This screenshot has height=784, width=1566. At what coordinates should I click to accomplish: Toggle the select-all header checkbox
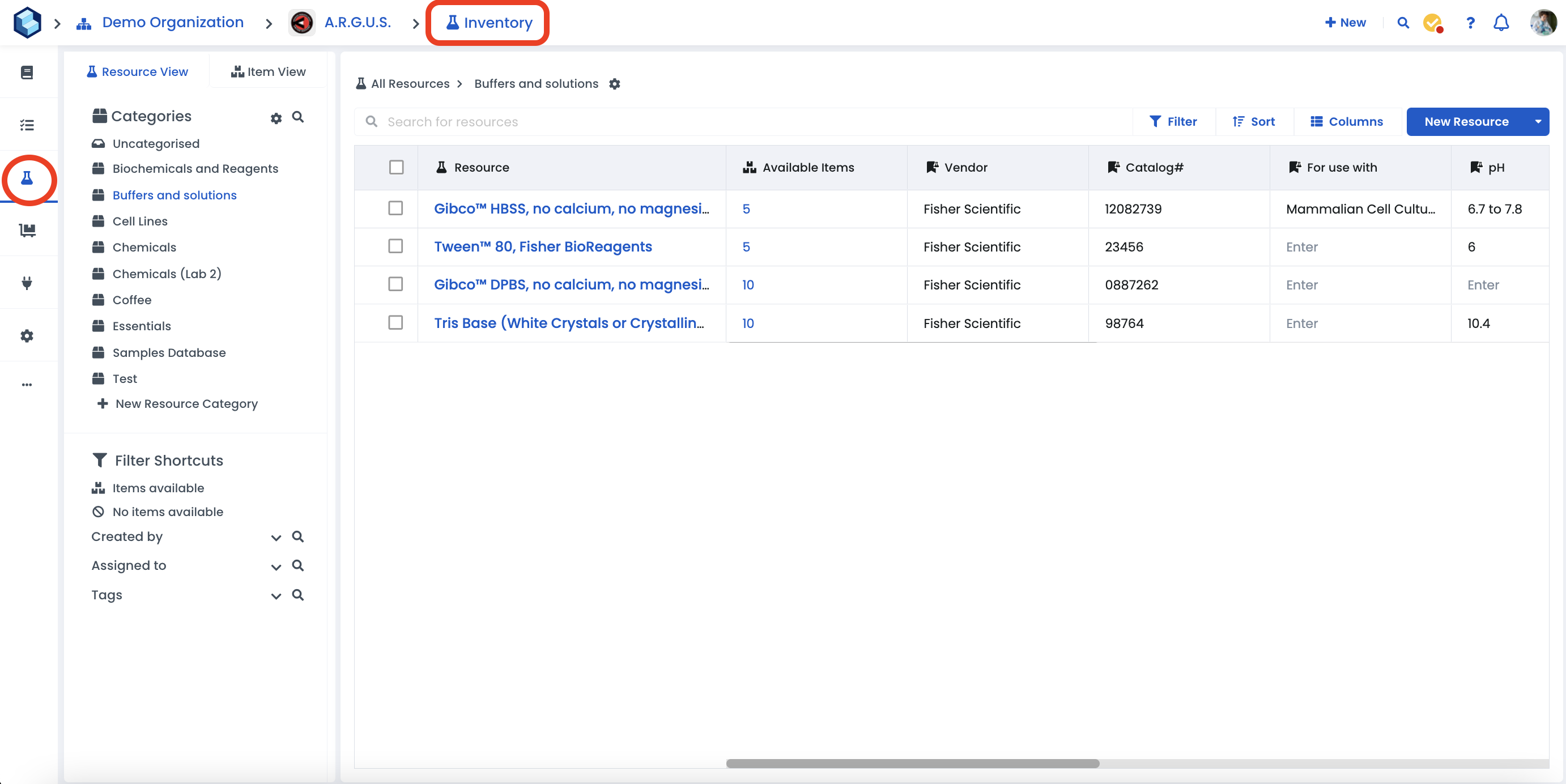[396, 167]
